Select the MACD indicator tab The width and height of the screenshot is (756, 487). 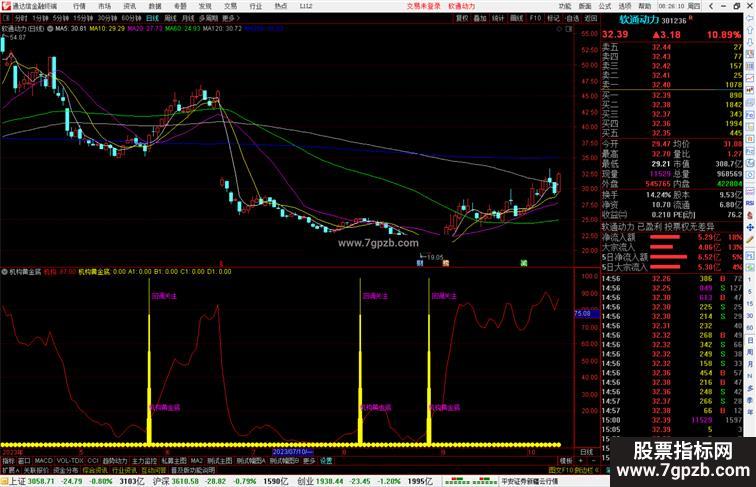[43, 461]
